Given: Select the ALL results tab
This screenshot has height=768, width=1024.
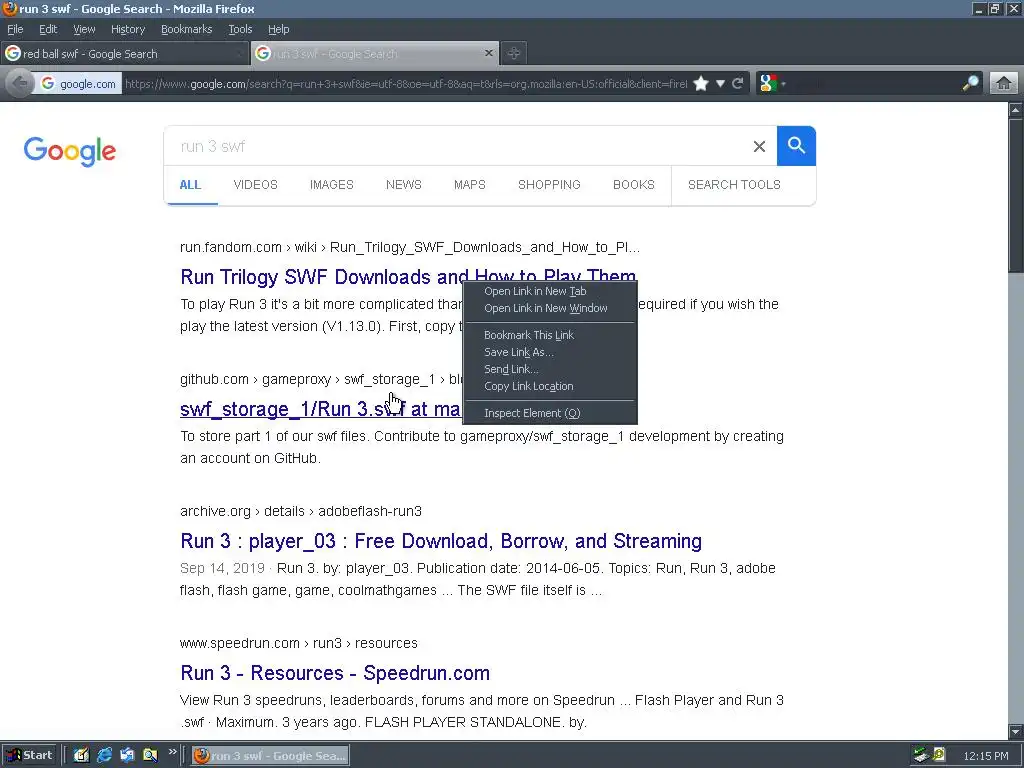Looking at the screenshot, I should click(x=190, y=185).
